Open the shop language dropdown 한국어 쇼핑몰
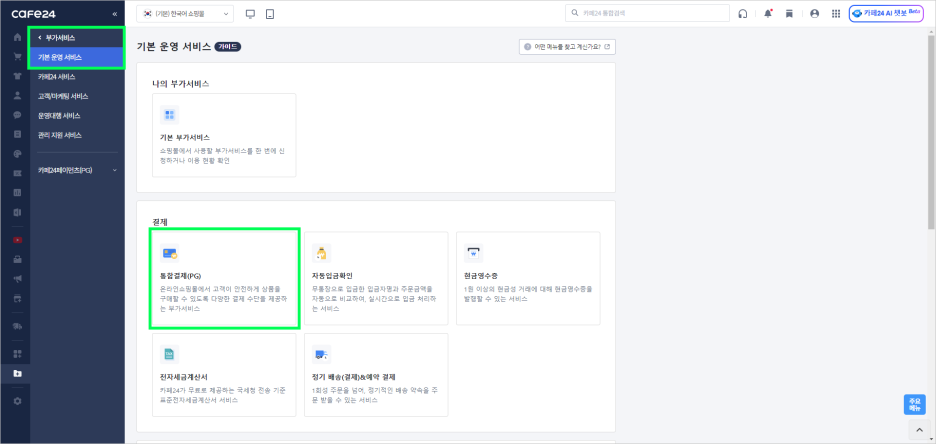The height and width of the screenshot is (444, 936). 185,14
